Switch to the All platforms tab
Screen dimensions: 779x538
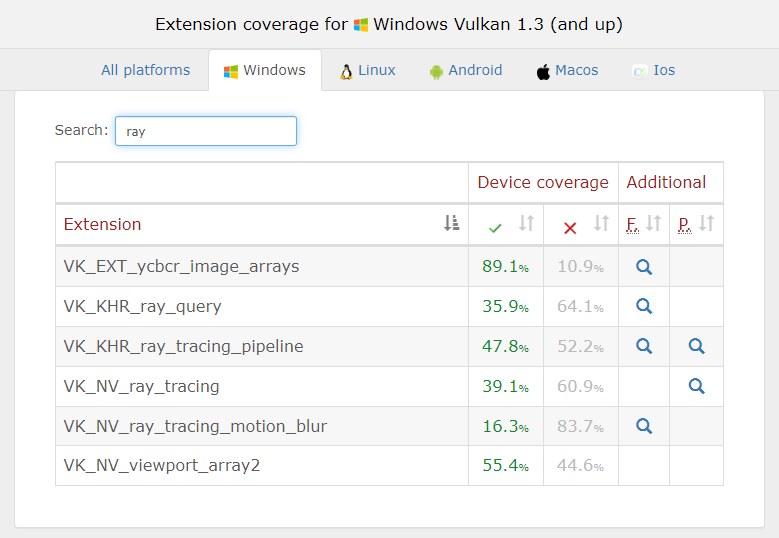(x=146, y=70)
